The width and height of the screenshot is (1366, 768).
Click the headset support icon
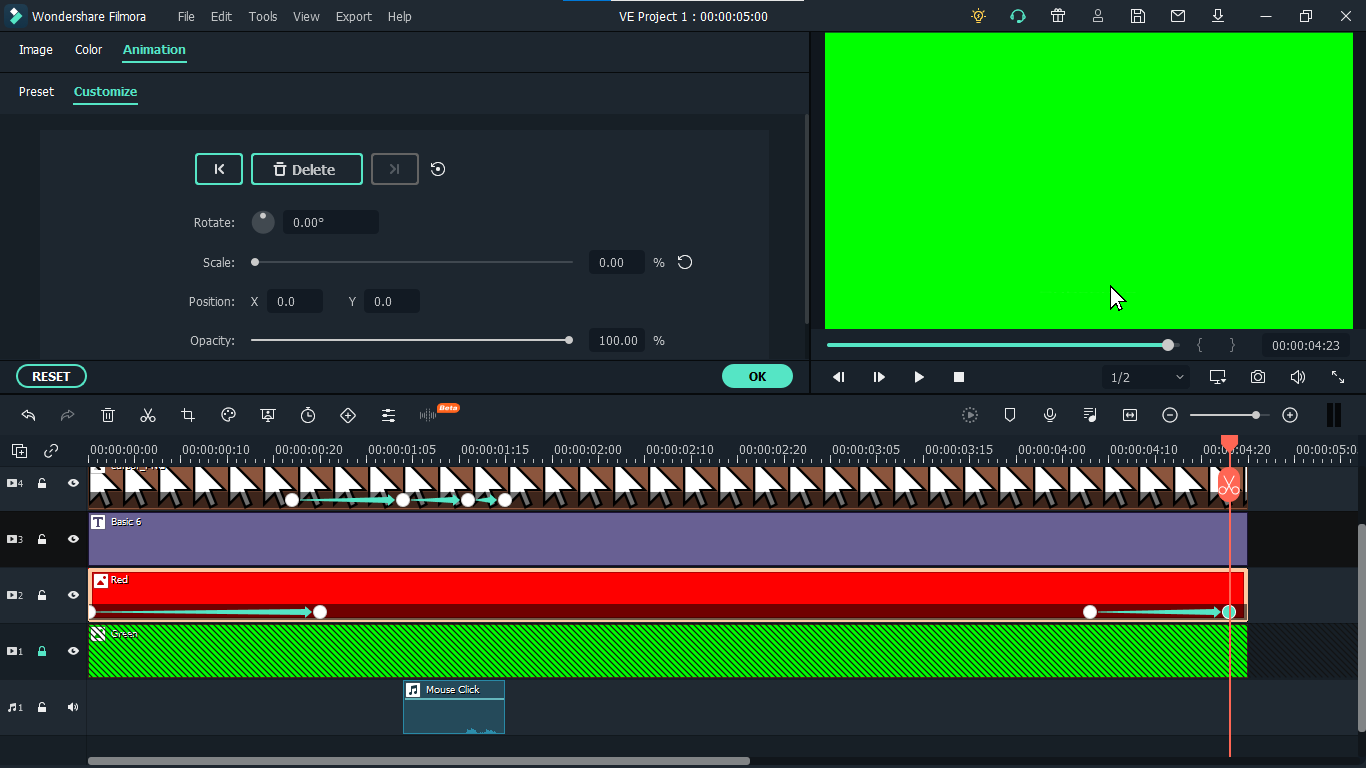[x=1018, y=16]
